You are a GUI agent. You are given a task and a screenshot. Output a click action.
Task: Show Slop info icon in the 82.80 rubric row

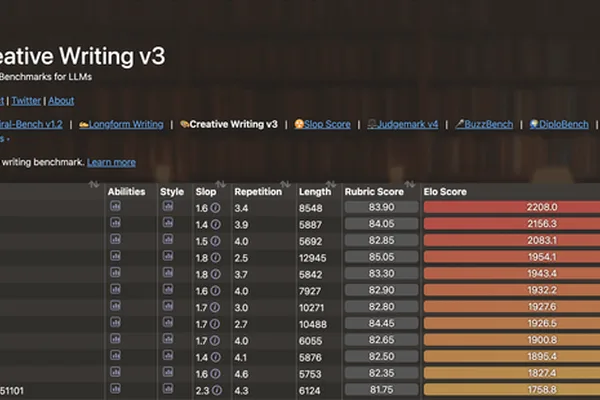coord(215,307)
